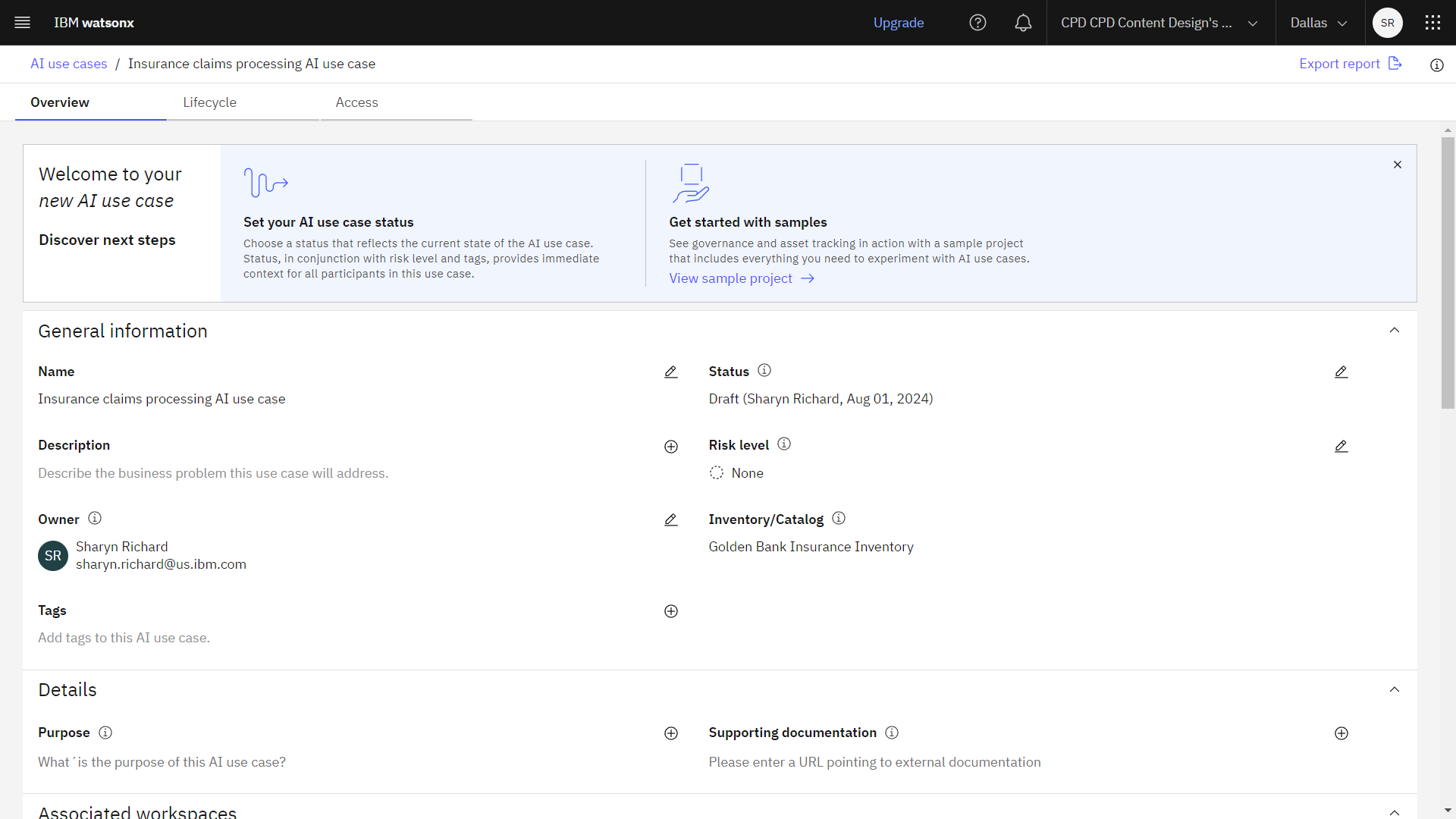
Task: Add Tags to the use case
Action: pos(671,611)
